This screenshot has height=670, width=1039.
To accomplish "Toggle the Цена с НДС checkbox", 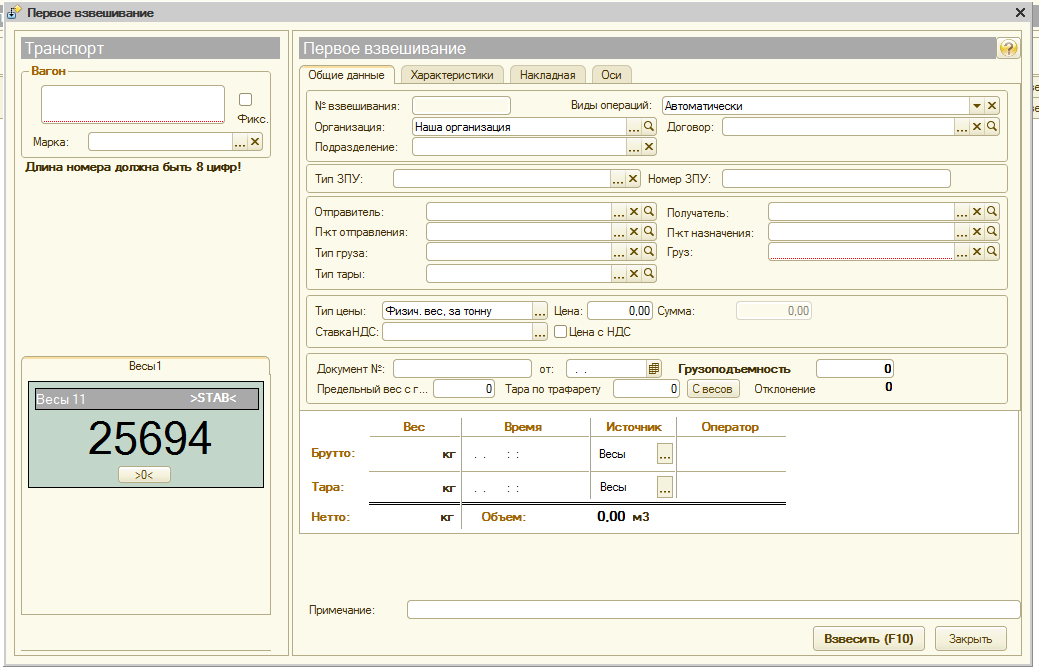I will [x=561, y=331].
